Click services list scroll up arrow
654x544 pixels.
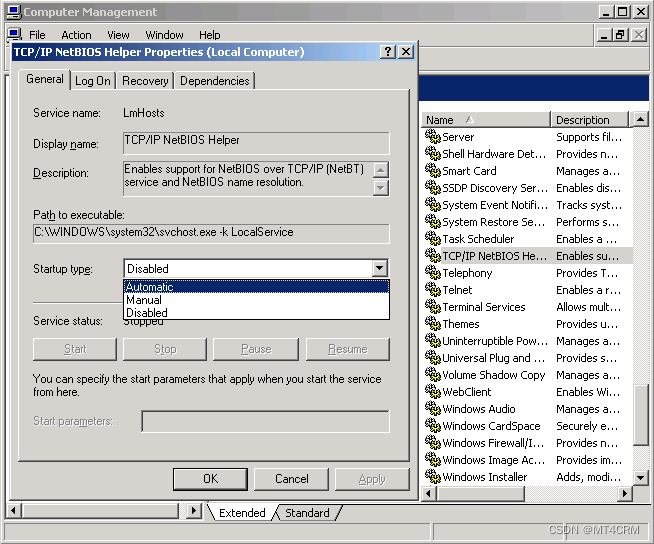click(641, 119)
